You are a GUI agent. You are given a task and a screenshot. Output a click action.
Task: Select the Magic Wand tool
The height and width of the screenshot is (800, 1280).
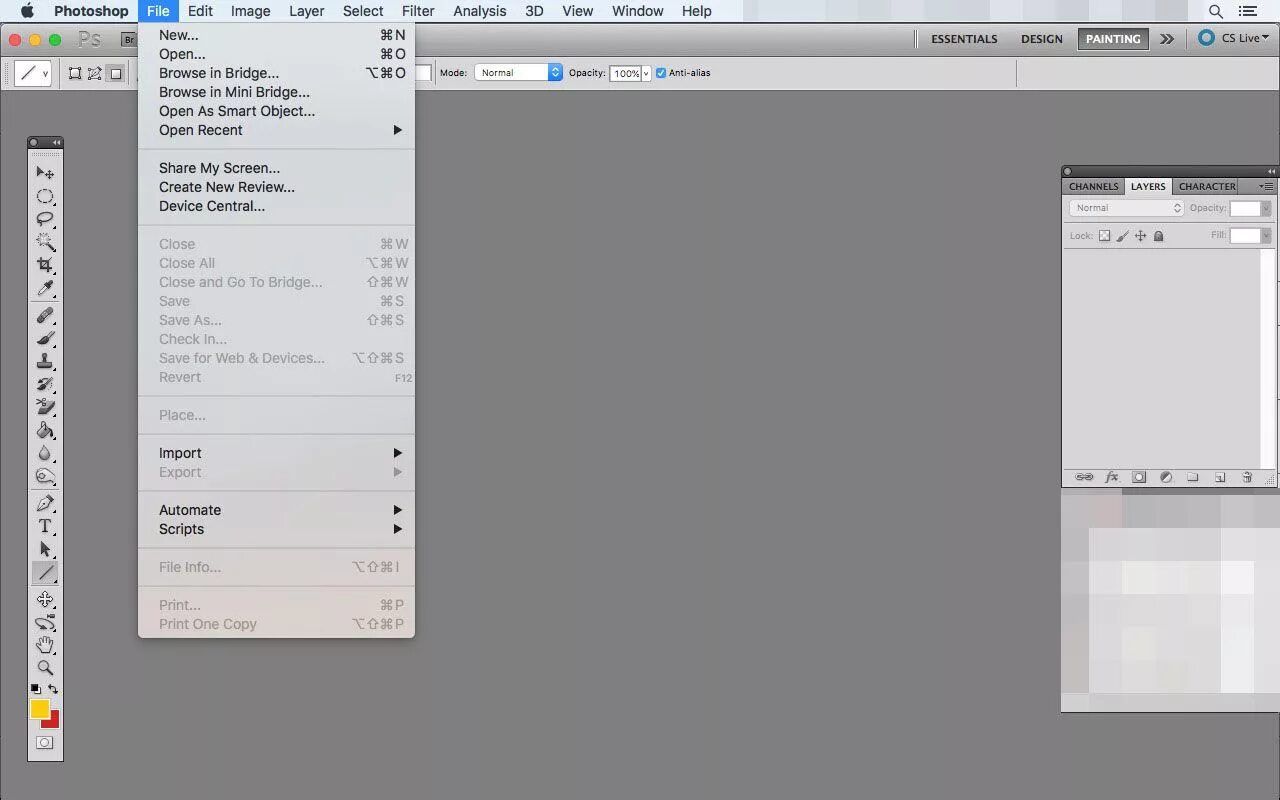coord(45,242)
